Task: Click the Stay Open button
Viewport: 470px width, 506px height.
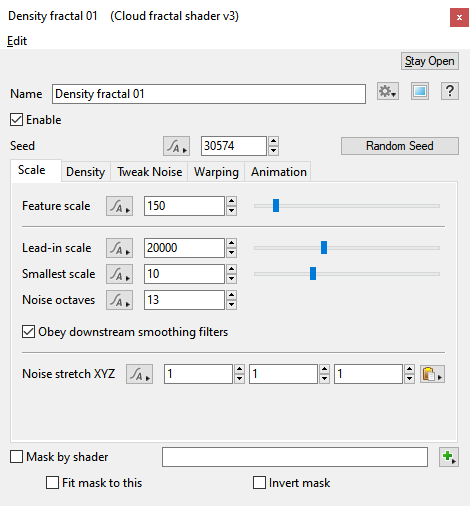Action: pyautogui.click(x=430, y=61)
